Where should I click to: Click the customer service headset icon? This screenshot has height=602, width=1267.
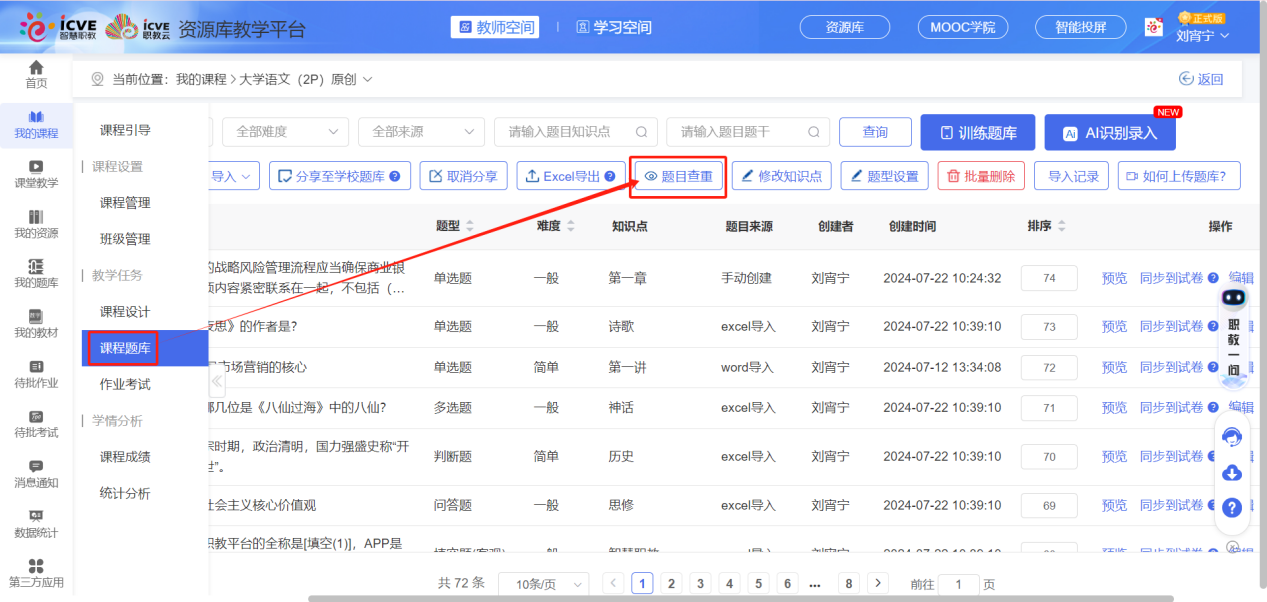tap(1233, 437)
